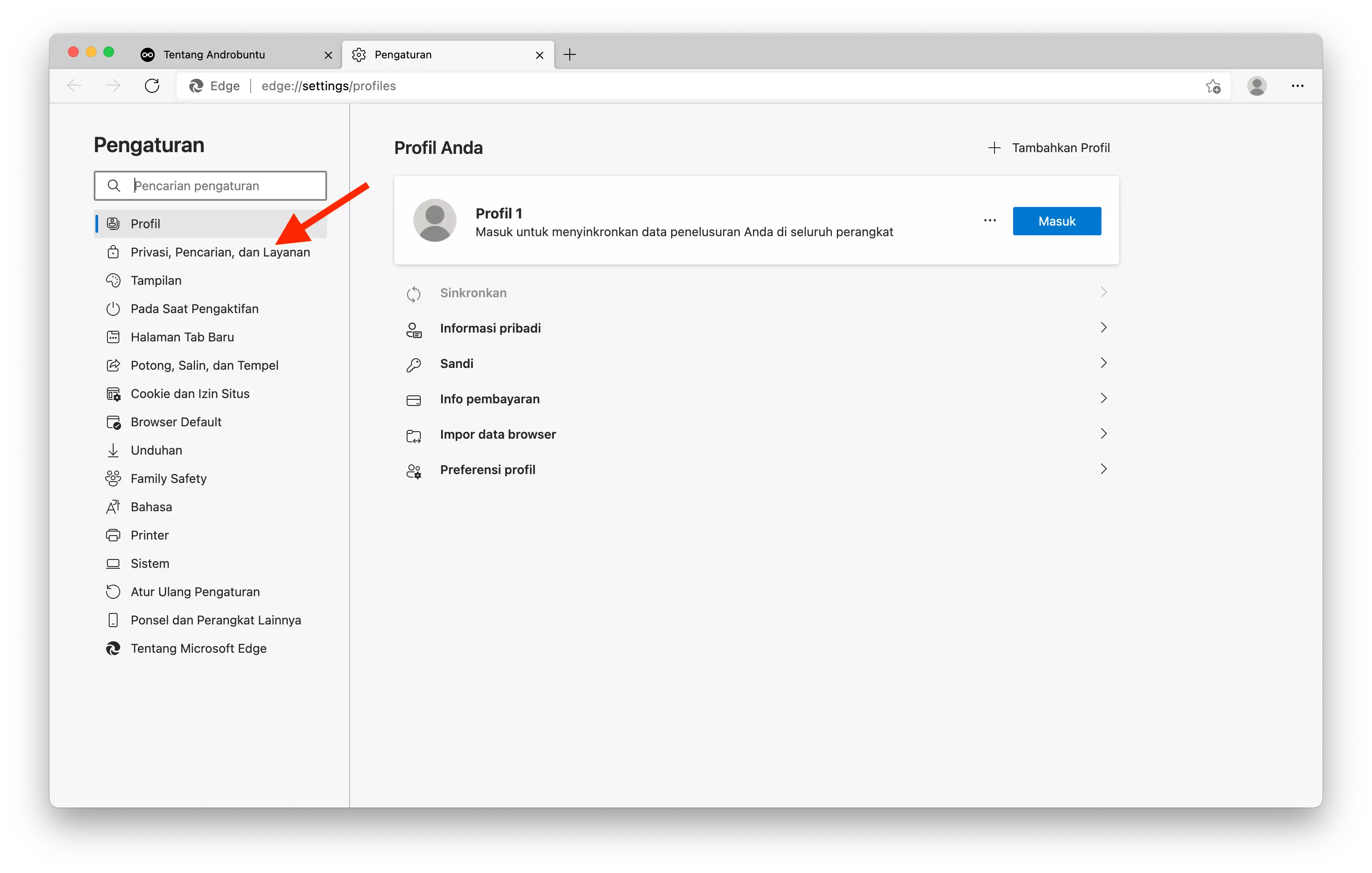Click the Tampilan settings icon

click(x=114, y=280)
